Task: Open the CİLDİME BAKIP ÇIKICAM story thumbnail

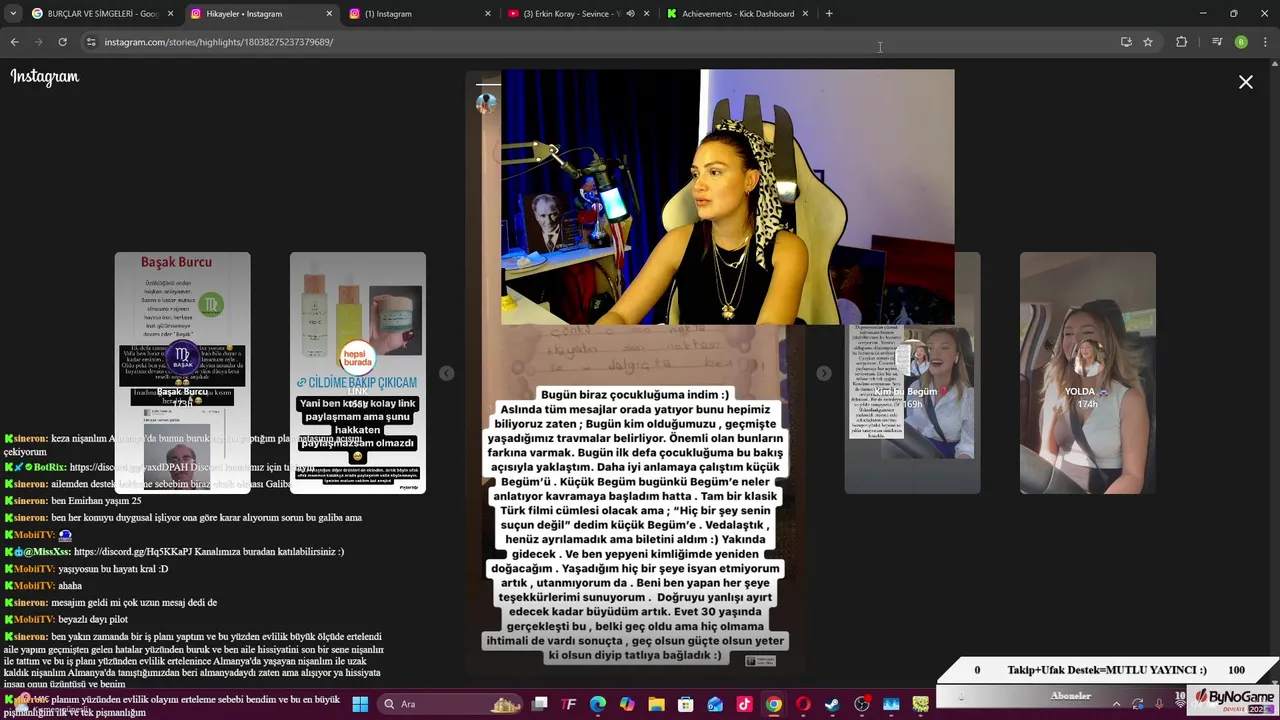Action: pyautogui.click(x=357, y=372)
